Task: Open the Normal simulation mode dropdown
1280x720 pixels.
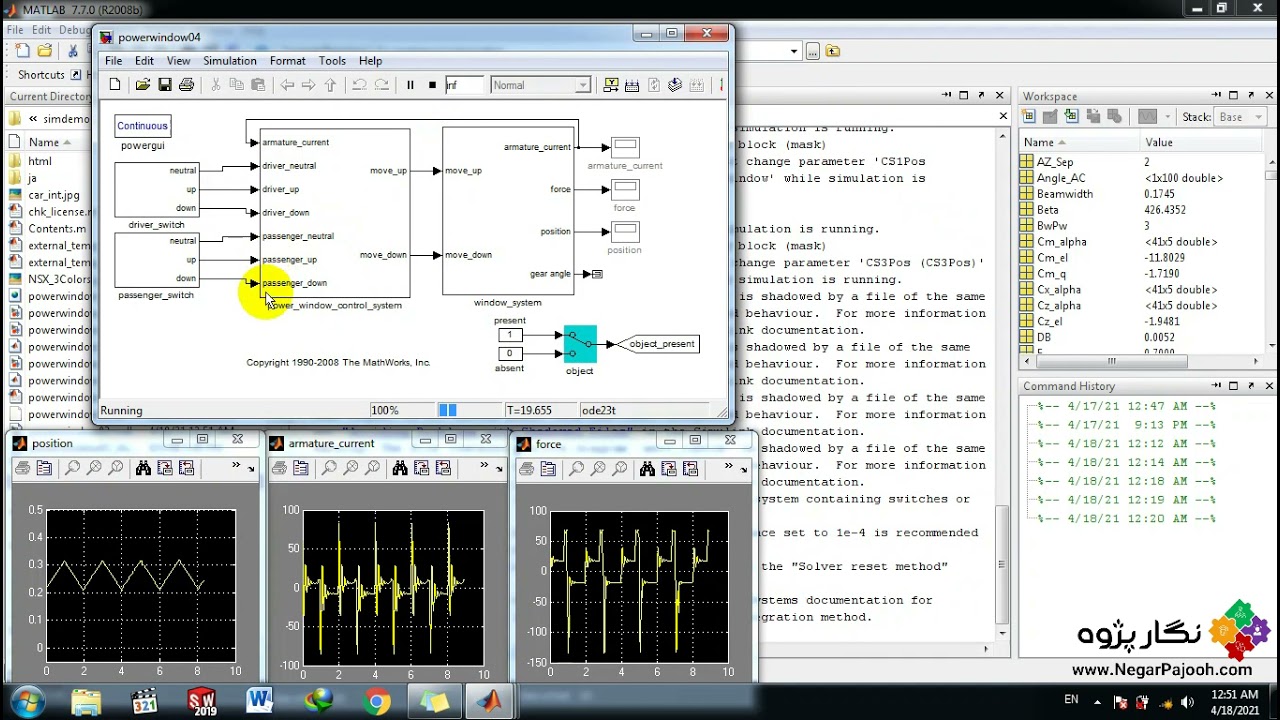Action: (x=541, y=85)
